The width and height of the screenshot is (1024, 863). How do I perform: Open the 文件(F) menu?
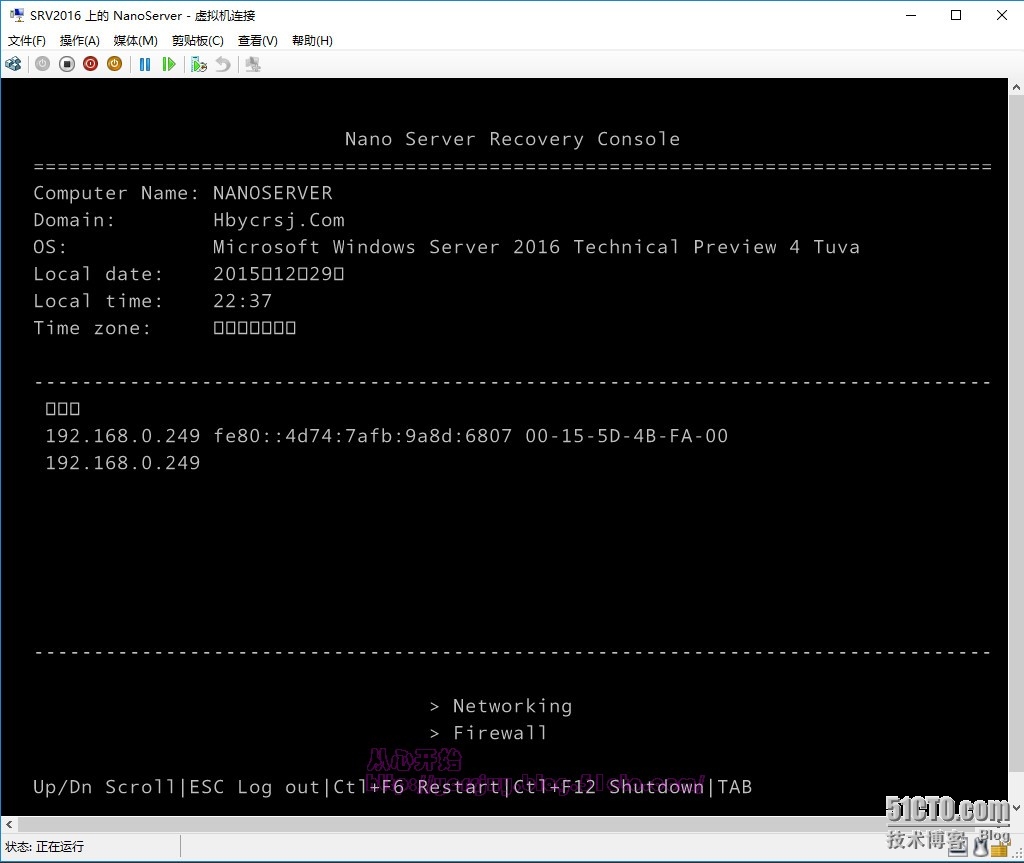click(x=27, y=41)
